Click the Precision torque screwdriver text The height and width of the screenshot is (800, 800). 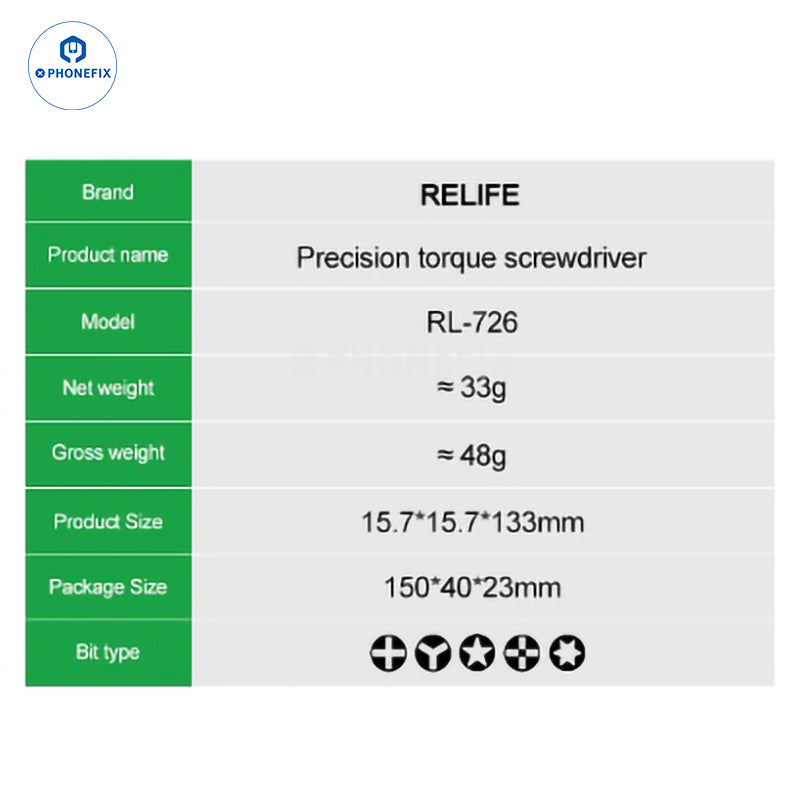[x=471, y=258]
